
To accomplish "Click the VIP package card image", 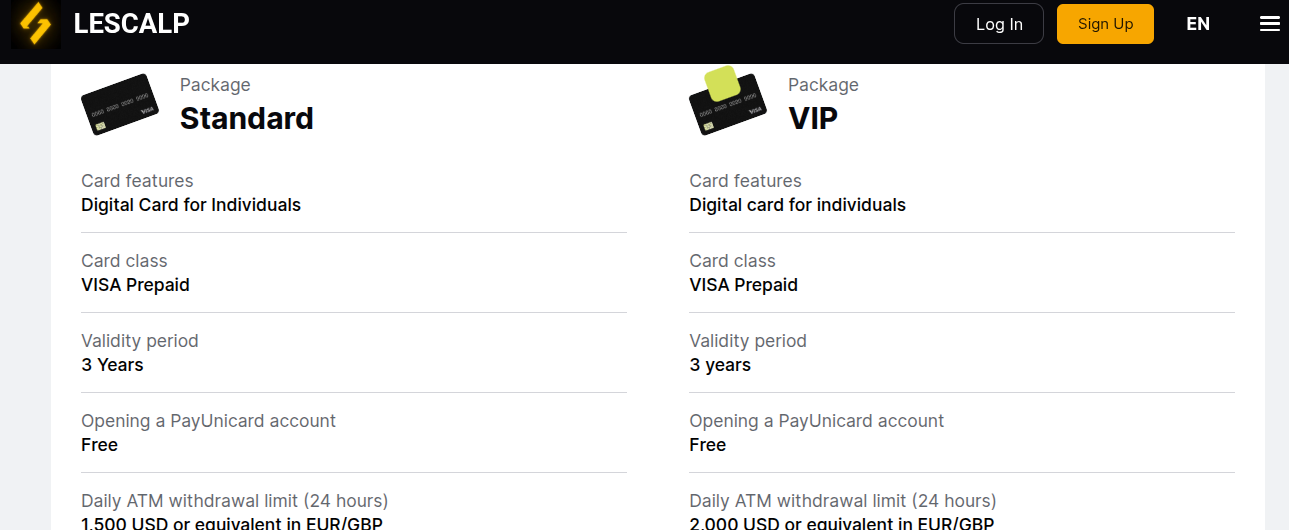I will [727, 101].
